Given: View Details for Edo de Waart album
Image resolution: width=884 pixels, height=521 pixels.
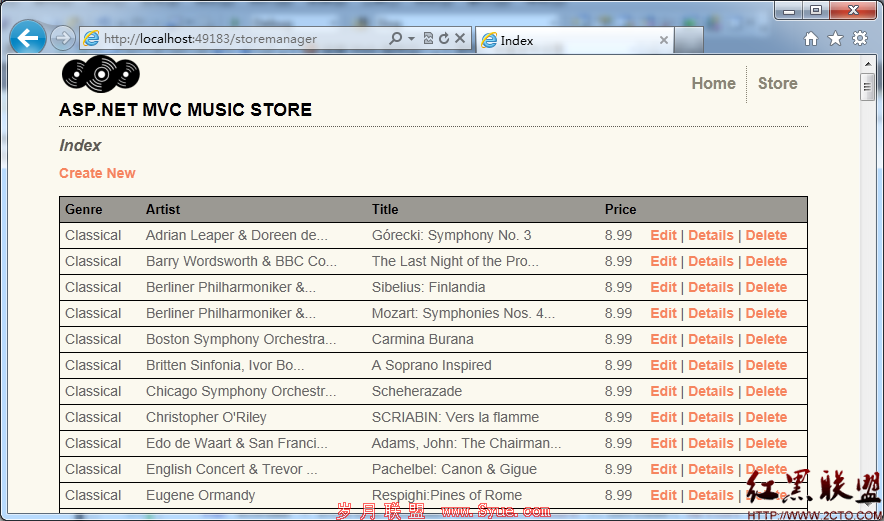Looking at the screenshot, I should pyautogui.click(x=711, y=443).
